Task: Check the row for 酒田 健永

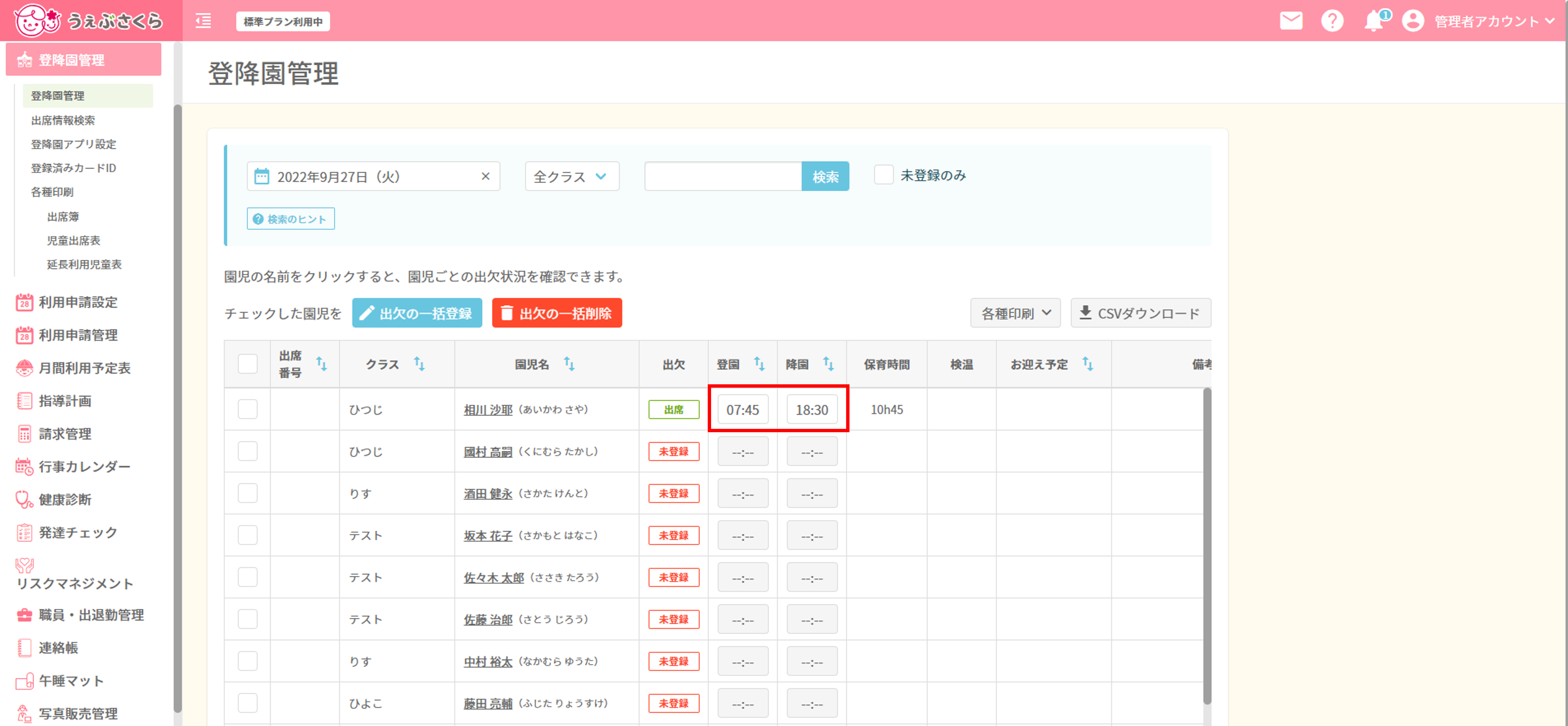Action: point(248,493)
